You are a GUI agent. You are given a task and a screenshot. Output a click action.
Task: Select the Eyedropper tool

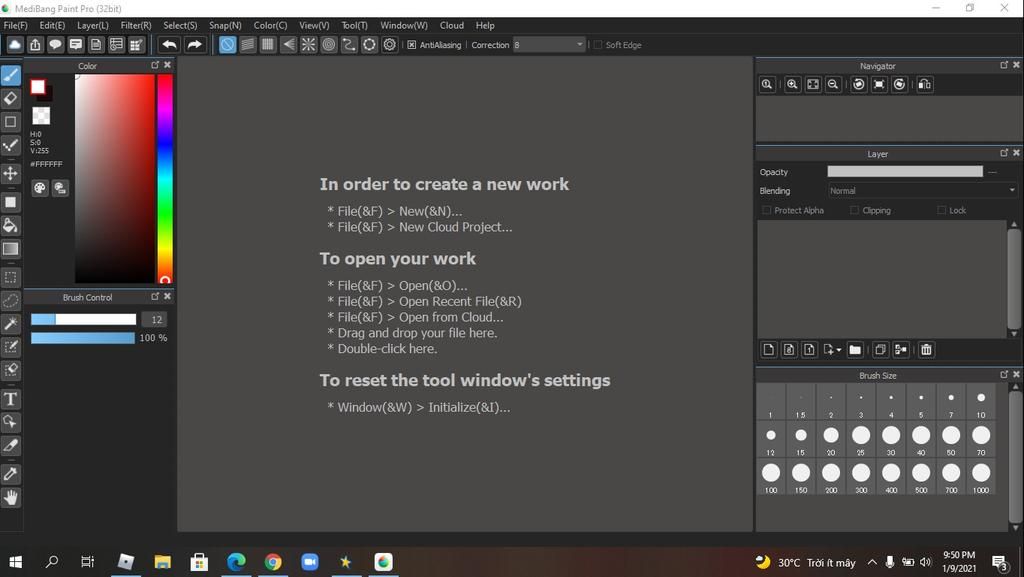point(10,474)
